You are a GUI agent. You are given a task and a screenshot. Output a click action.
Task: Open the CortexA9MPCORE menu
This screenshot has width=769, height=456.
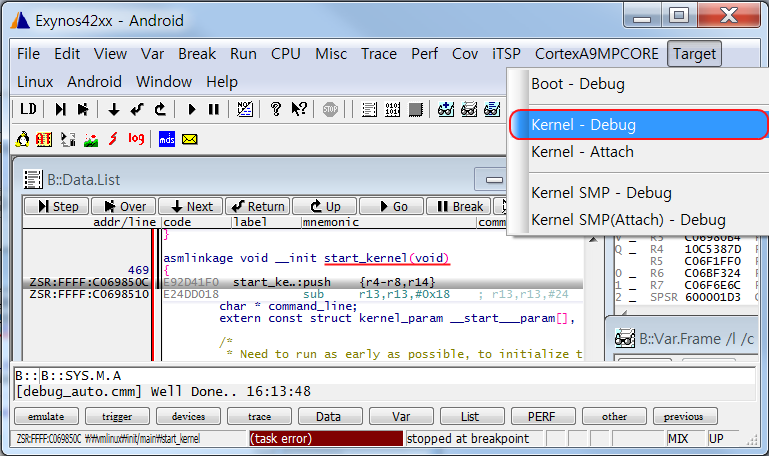pyautogui.click(x=599, y=54)
